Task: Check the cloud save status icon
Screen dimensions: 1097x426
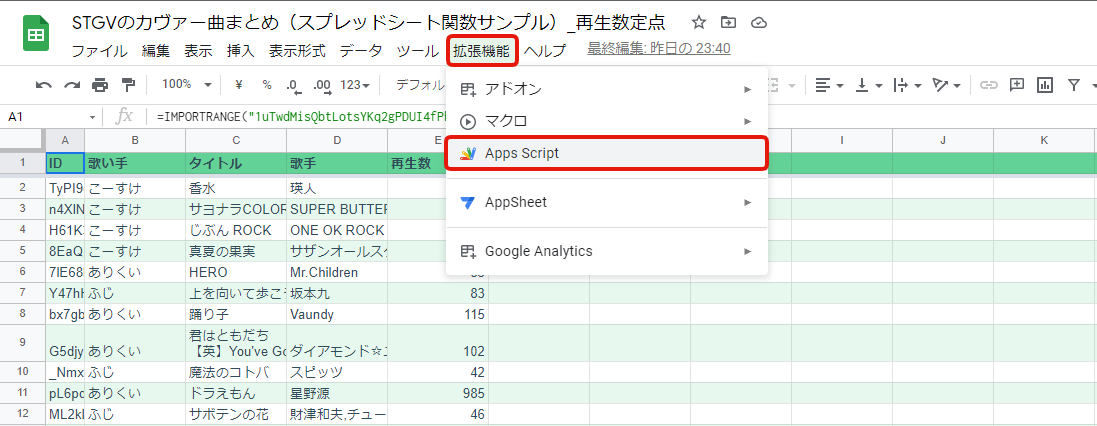Action: [758, 22]
